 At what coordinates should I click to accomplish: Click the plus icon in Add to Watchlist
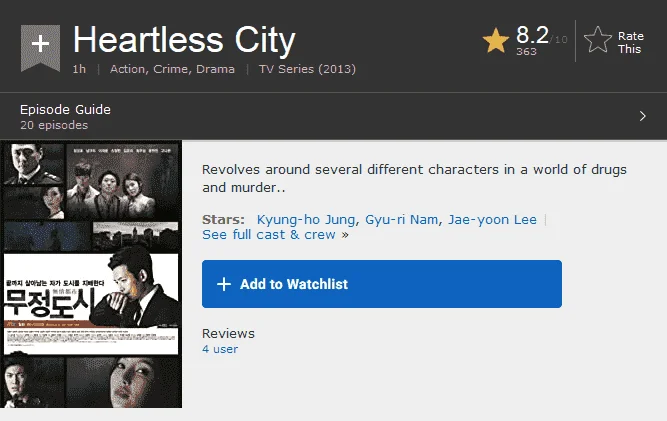[224, 284]
